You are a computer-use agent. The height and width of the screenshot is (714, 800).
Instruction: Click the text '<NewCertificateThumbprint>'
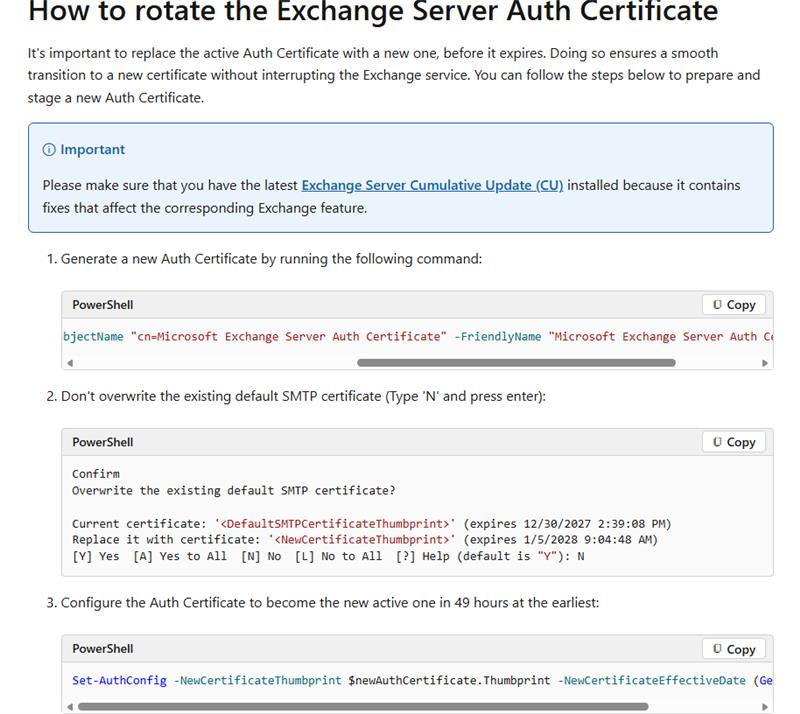[362, 539]
